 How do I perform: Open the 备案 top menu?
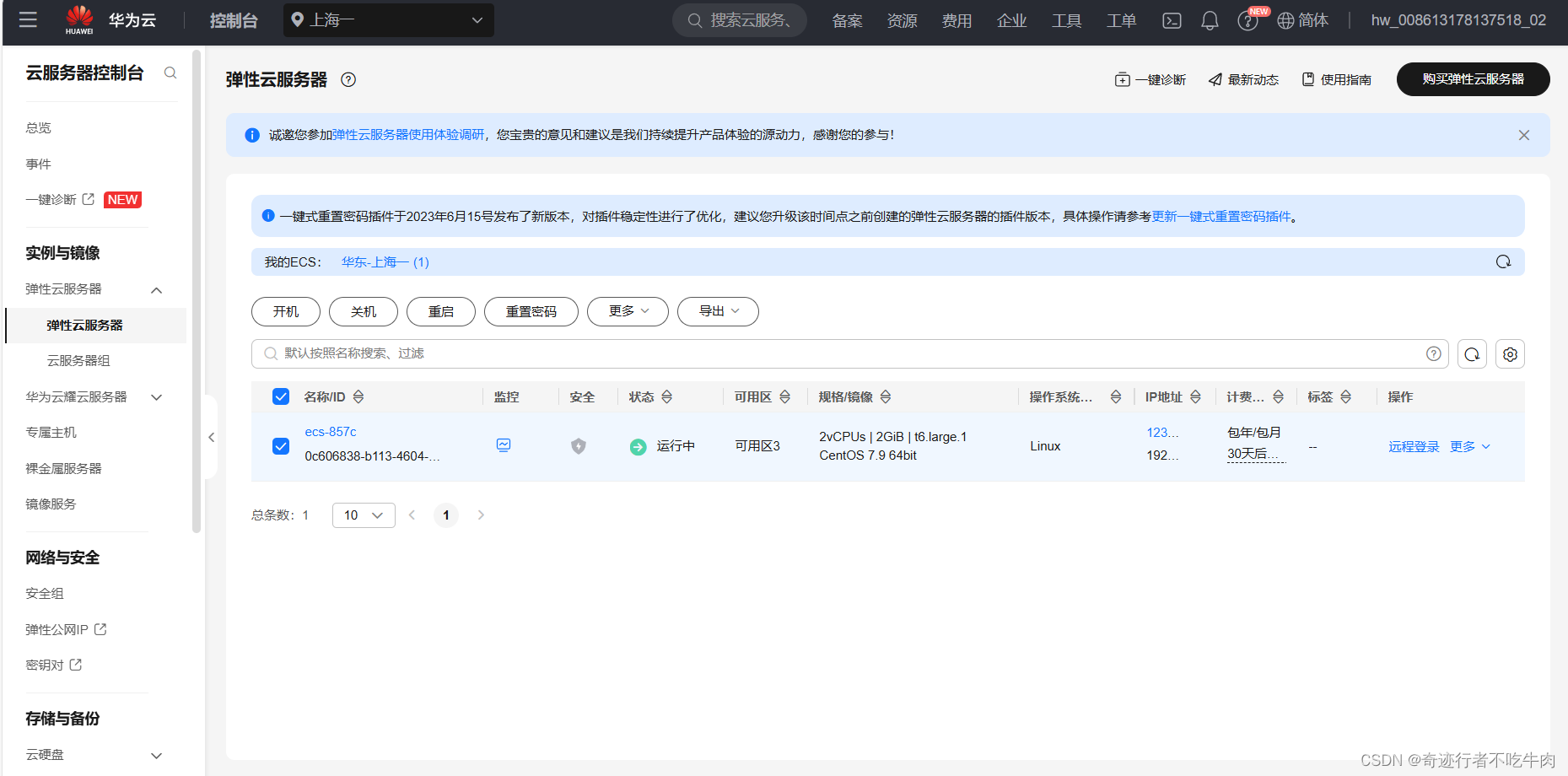click(x=847, y=20)
